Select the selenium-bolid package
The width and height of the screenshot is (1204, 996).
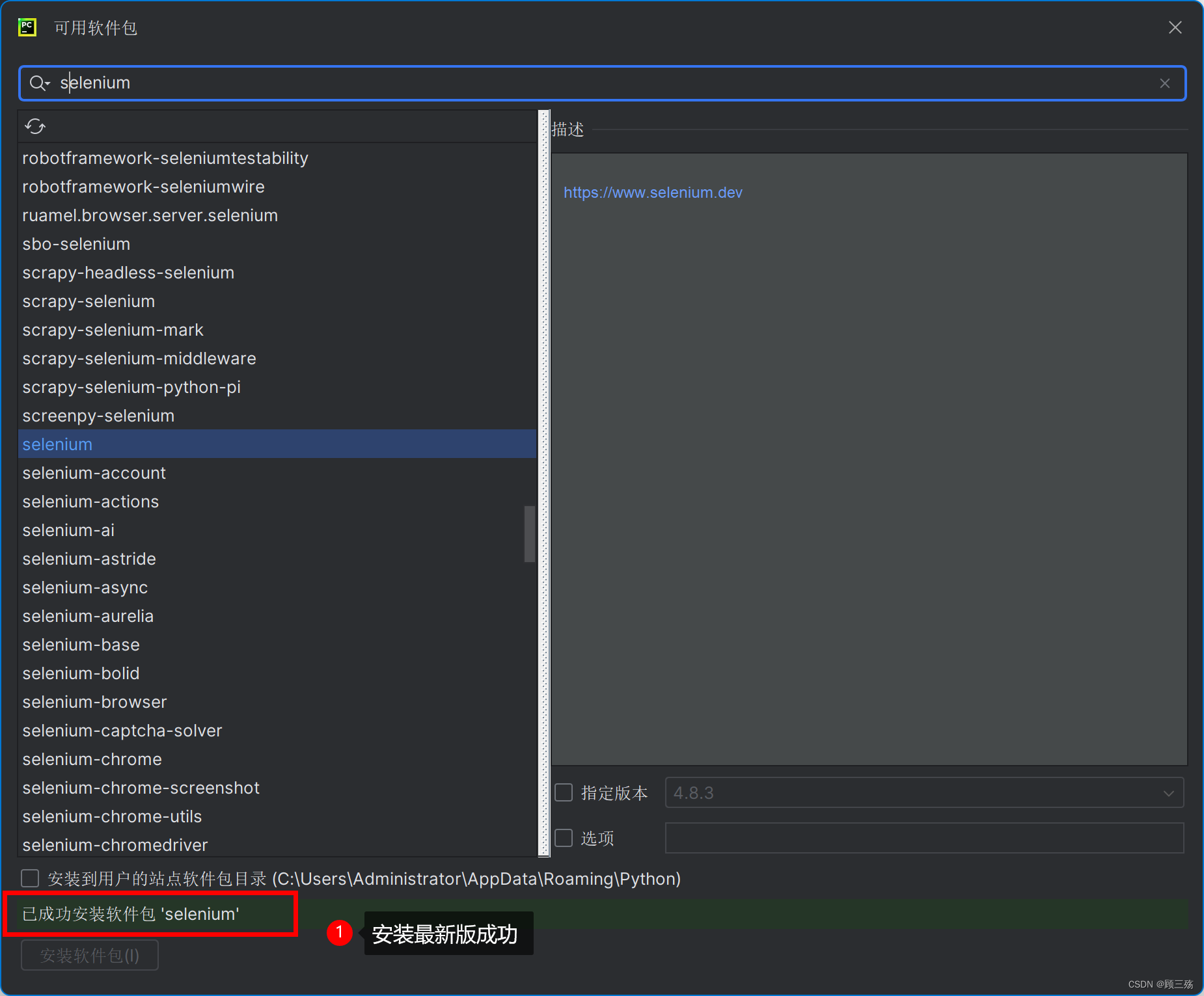[277, 673]
